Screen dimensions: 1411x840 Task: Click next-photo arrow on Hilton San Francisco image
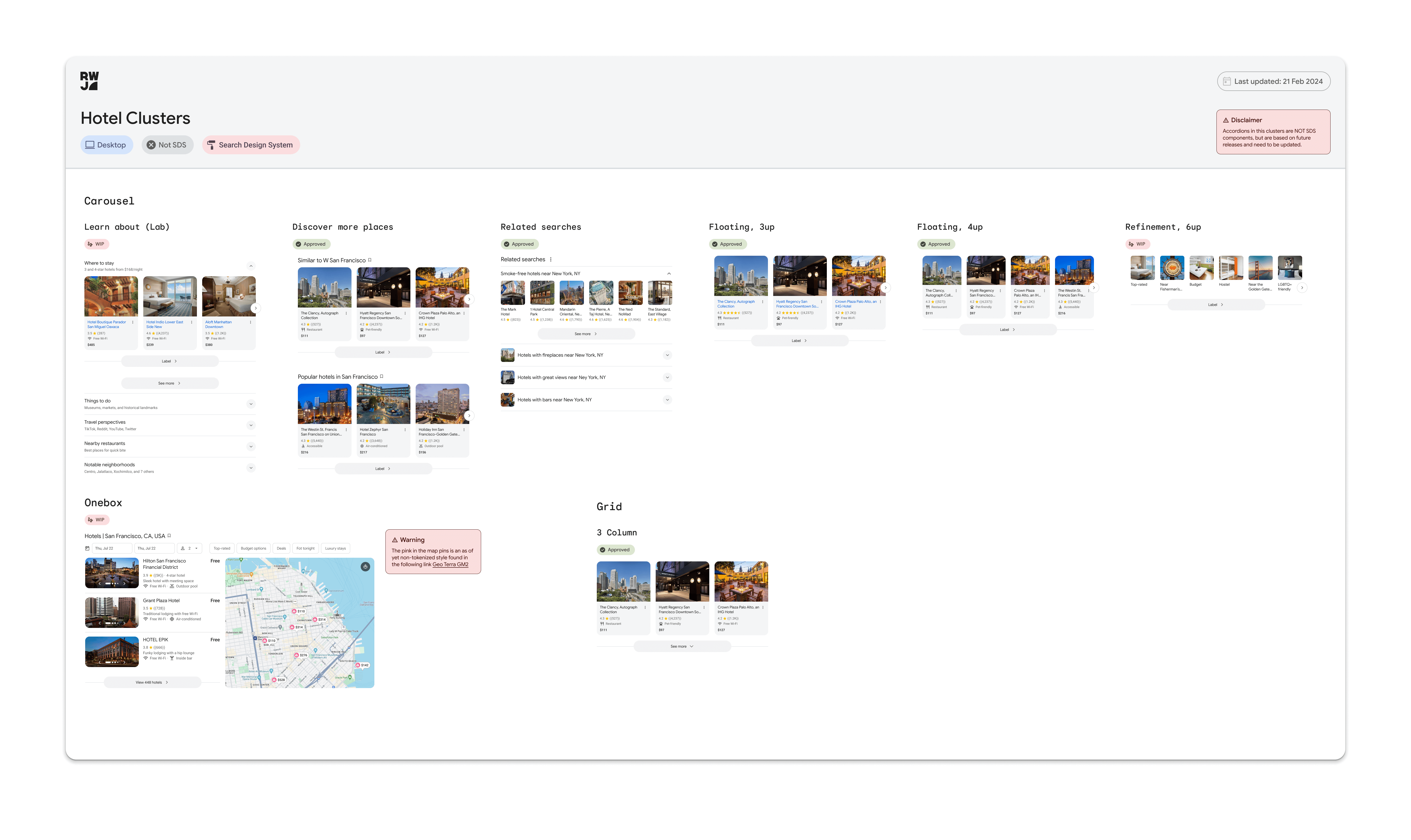click(x=125, y=583)
